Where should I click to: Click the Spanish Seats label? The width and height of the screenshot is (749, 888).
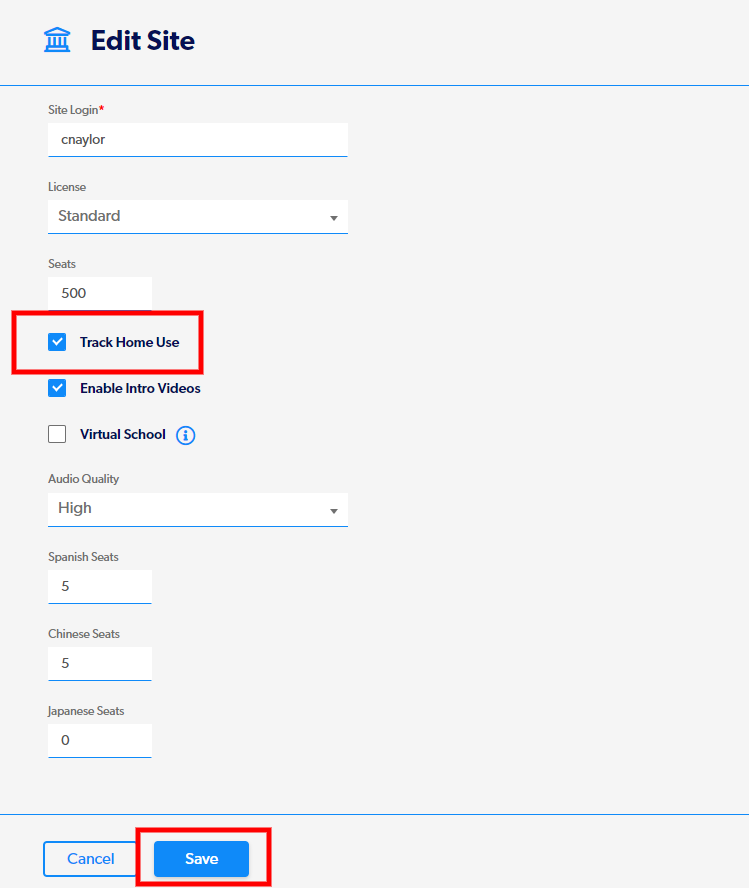83,557
